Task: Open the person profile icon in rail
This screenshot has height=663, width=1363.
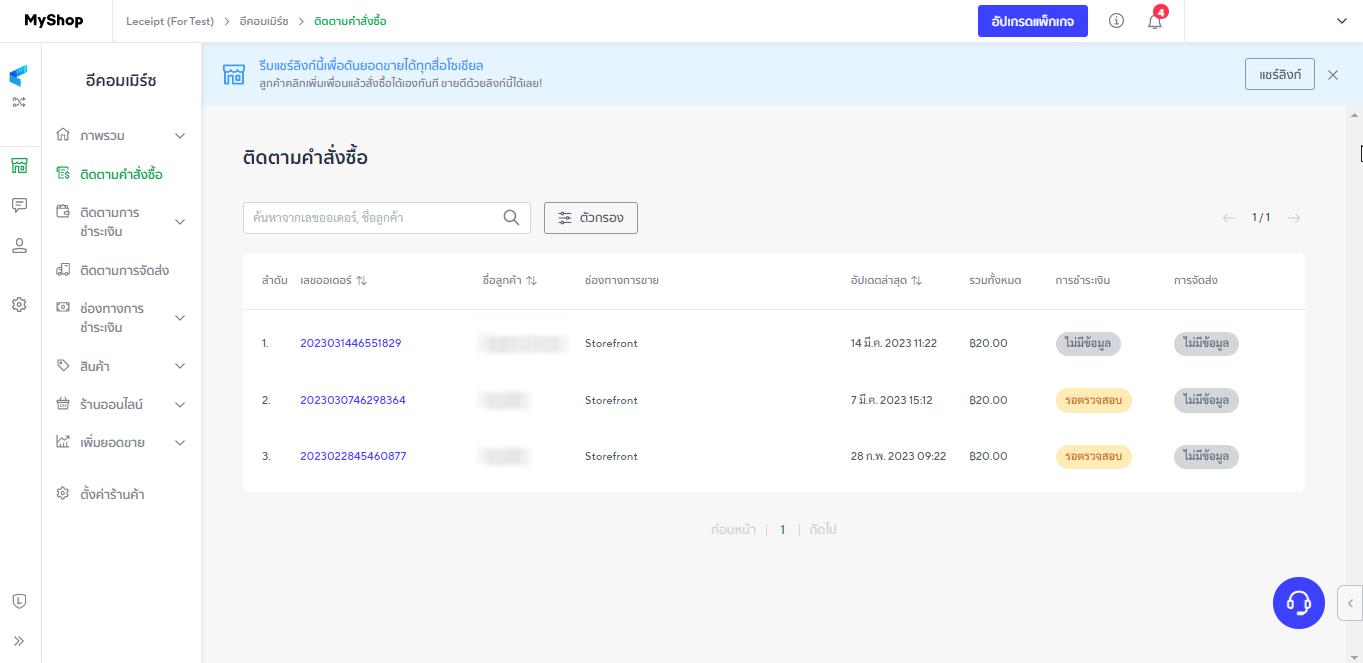Action: point(19,246)
